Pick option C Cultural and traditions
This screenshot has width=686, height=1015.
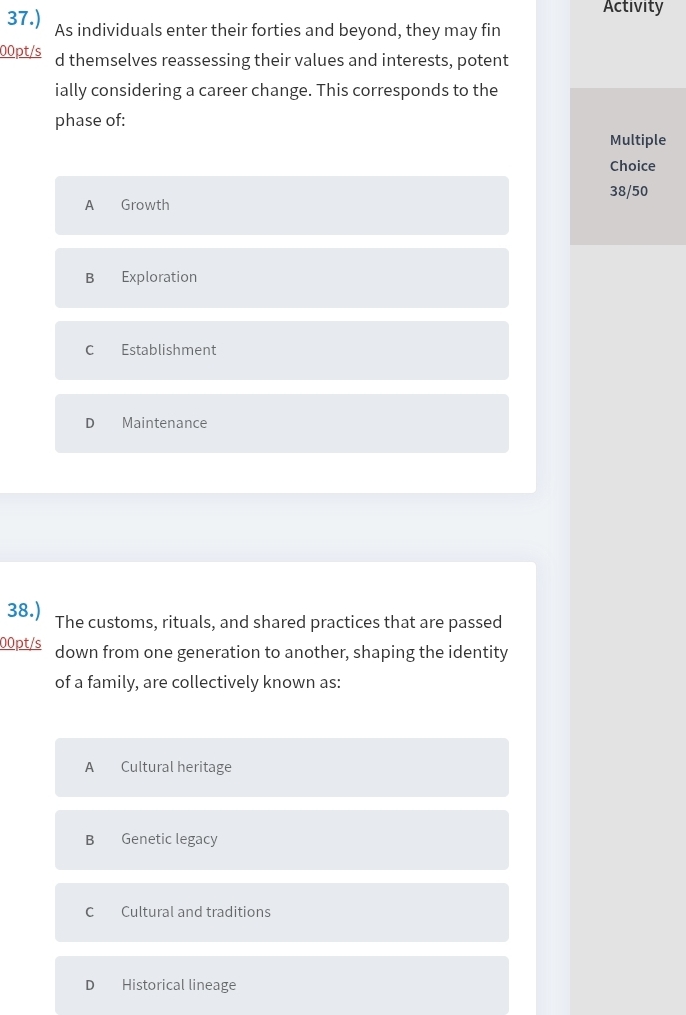click(282, 912)
